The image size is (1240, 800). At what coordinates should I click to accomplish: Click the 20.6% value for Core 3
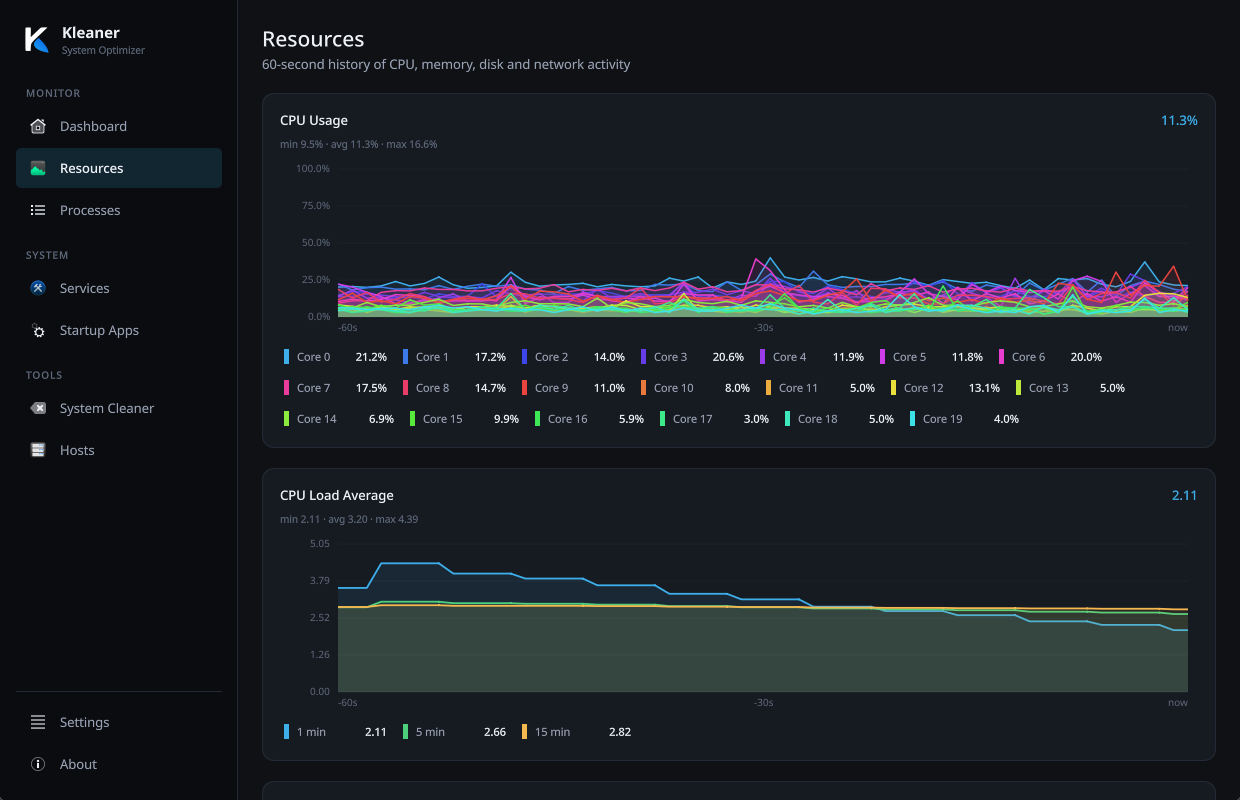pos(728,357)
